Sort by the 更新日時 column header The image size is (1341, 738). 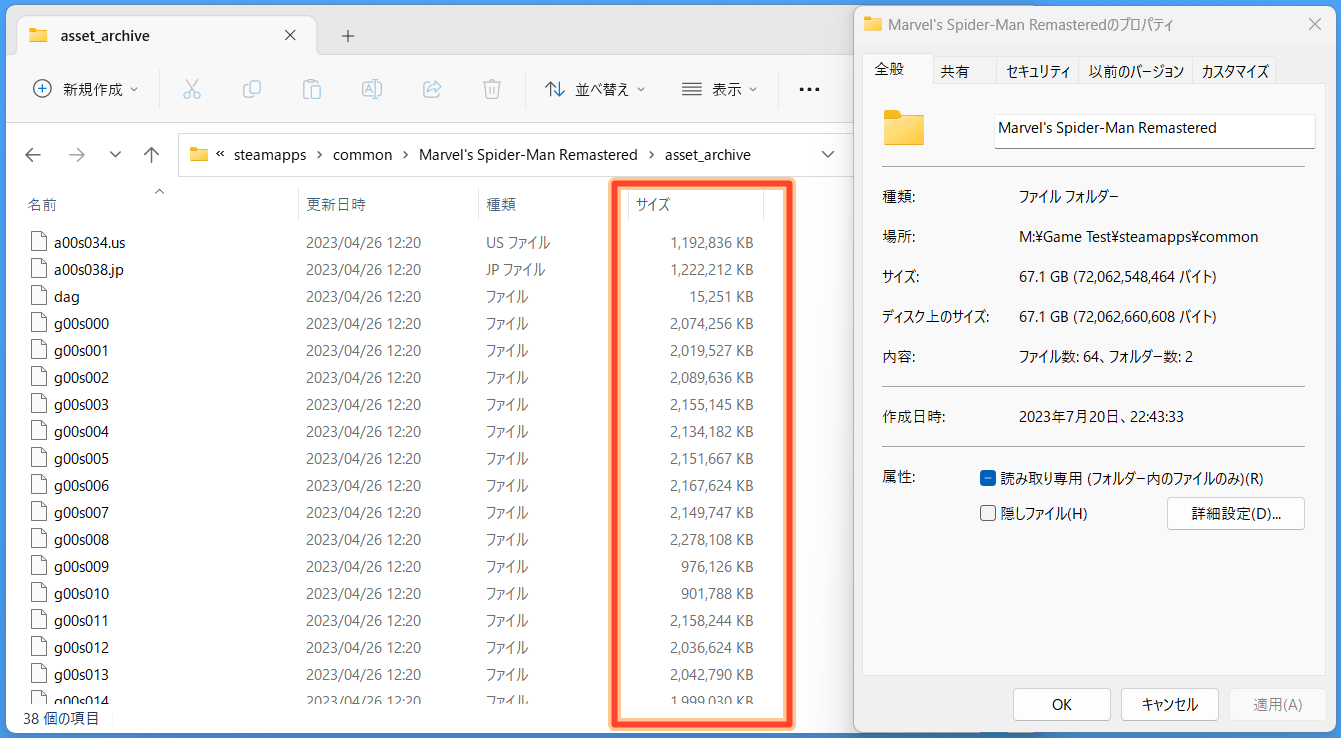(x=336, y=205)
